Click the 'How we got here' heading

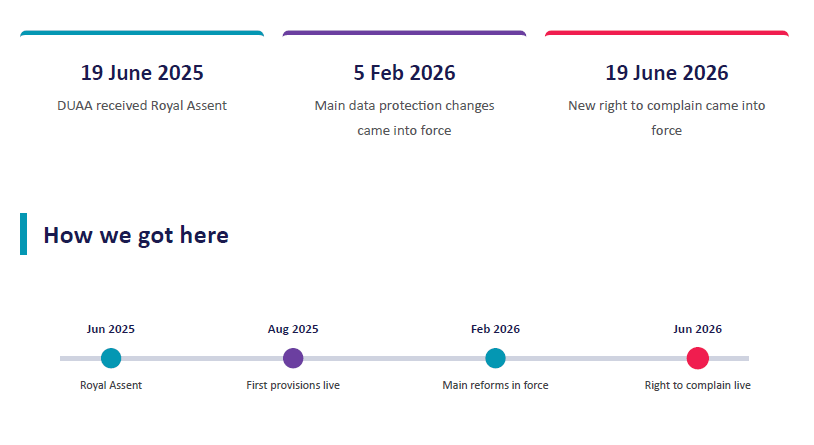coord(136,235)
